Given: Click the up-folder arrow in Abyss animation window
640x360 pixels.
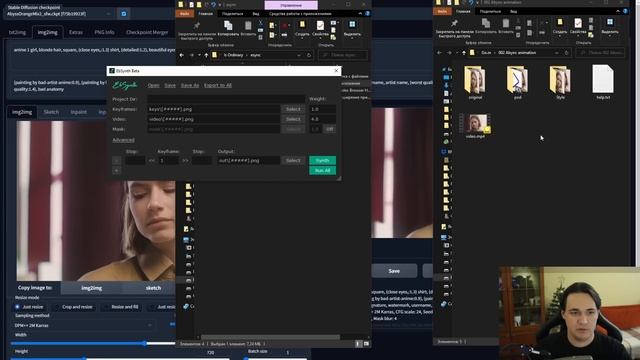Looking at the screenshot, I should (464, 53).
